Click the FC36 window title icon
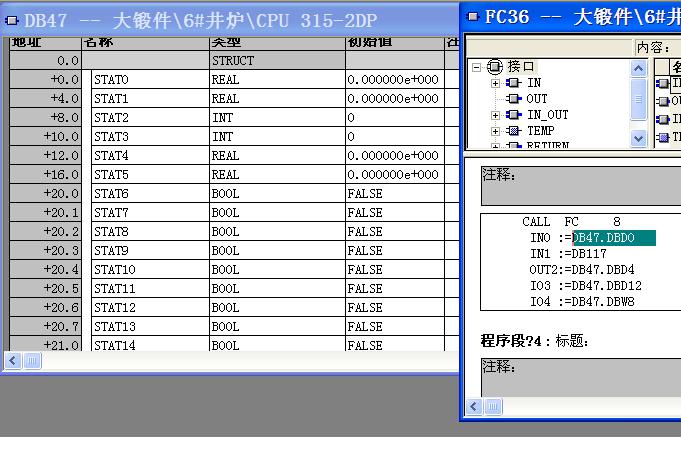The image size is (681, 456). pos(472,17)
